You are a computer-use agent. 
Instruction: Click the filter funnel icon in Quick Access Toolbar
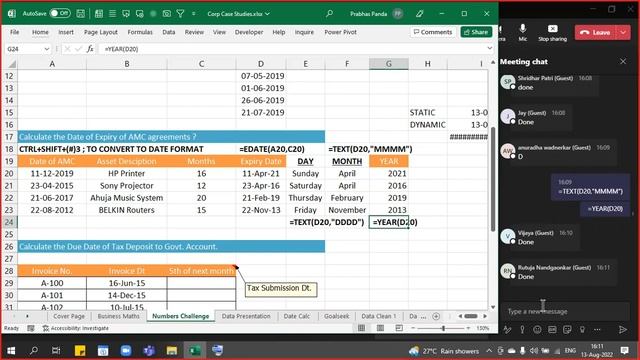180,13
